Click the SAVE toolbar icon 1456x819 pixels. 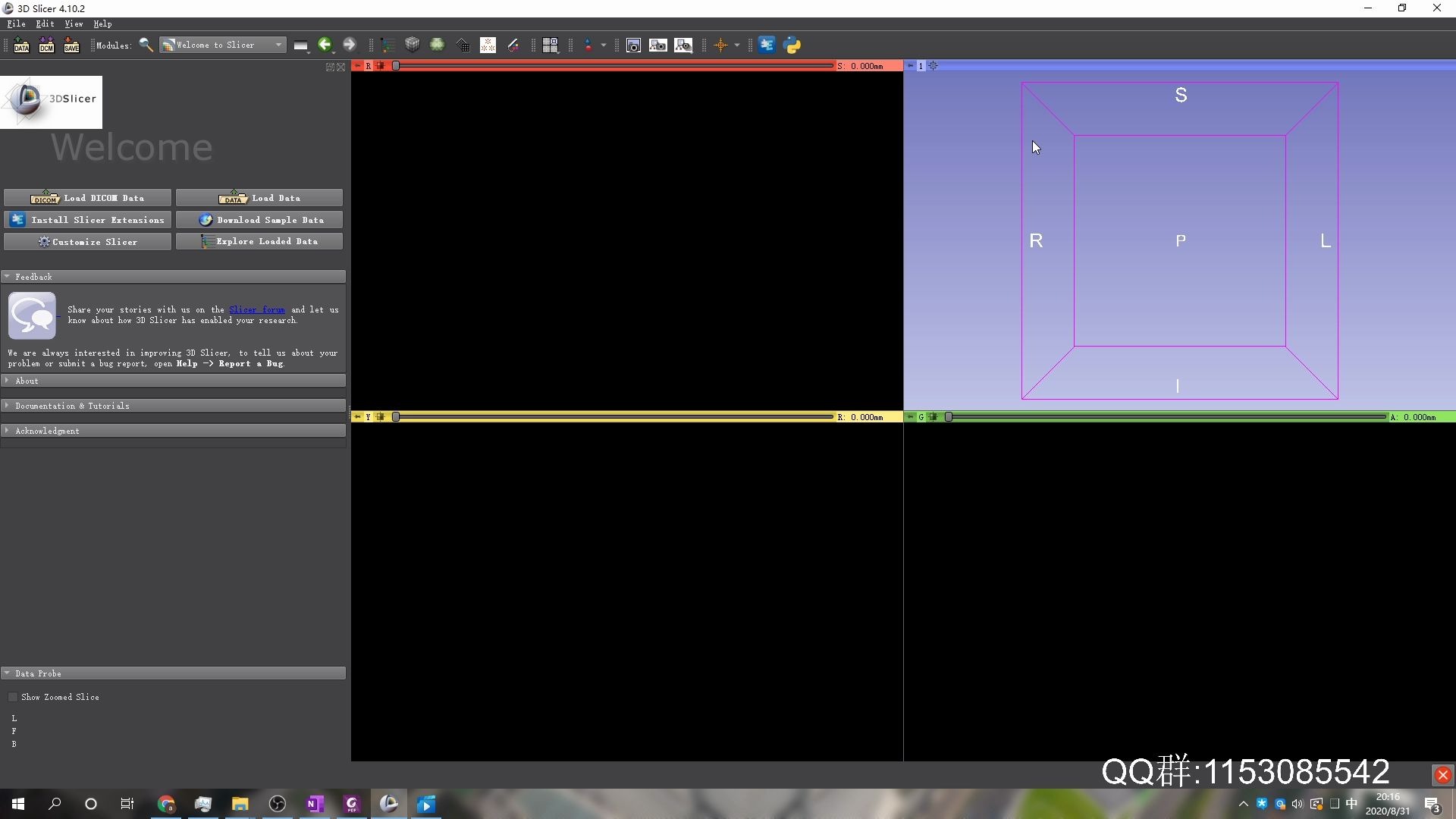[71, 45]
